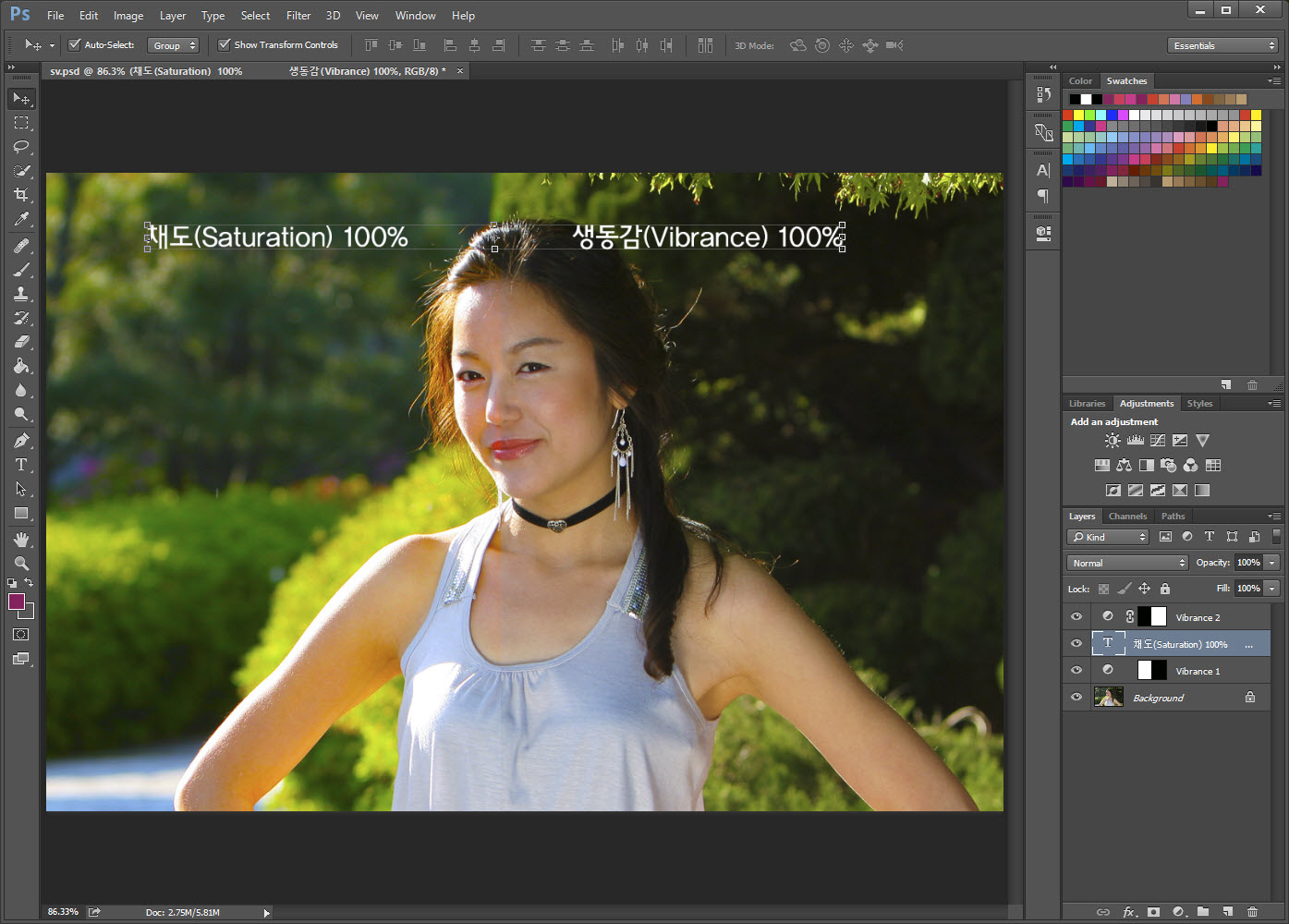
Task: Select the Pen tool
Action: pyautogui.click(x=21, y=441)
